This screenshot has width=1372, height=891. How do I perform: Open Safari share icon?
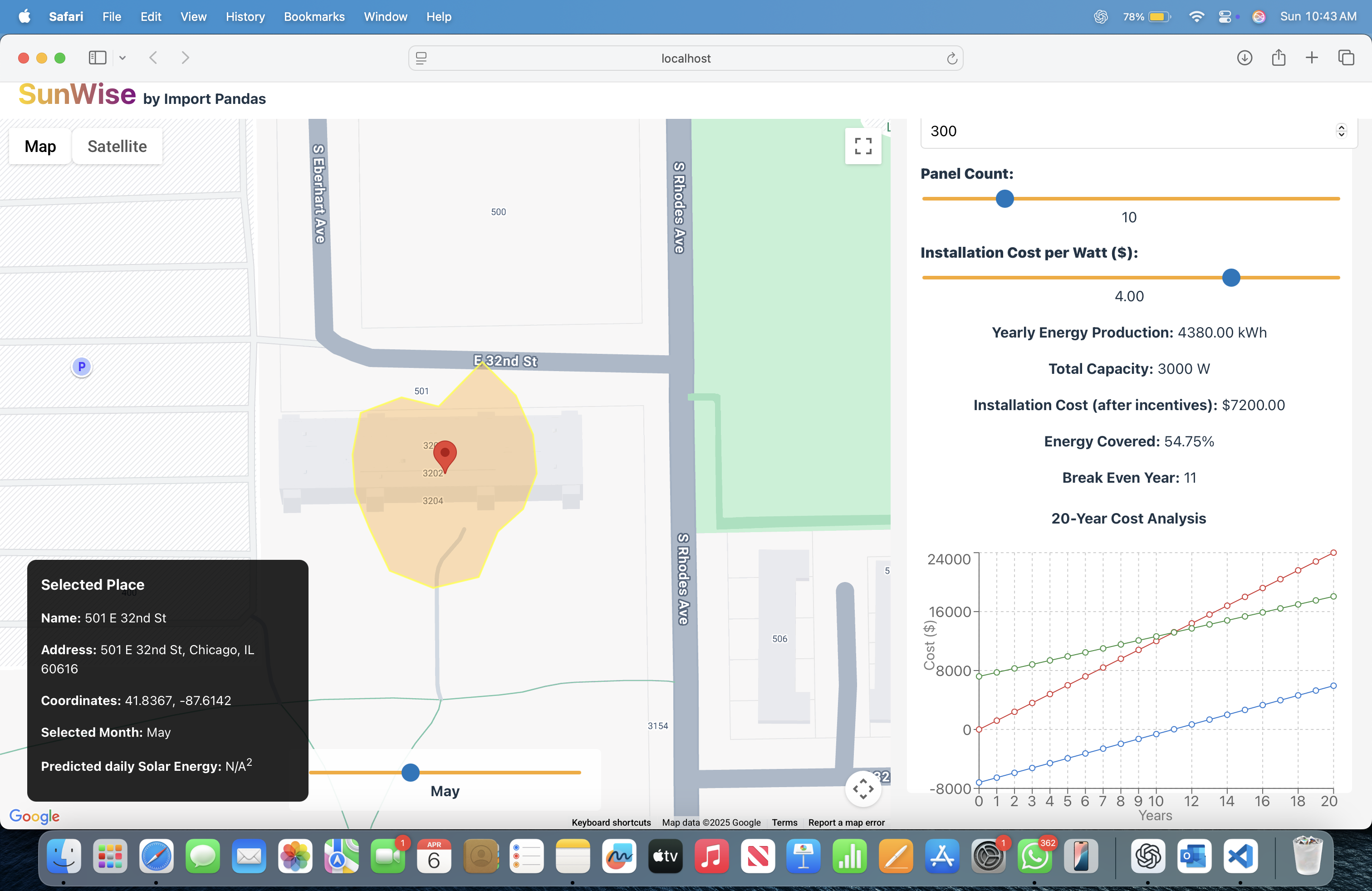pos(1278,58)
